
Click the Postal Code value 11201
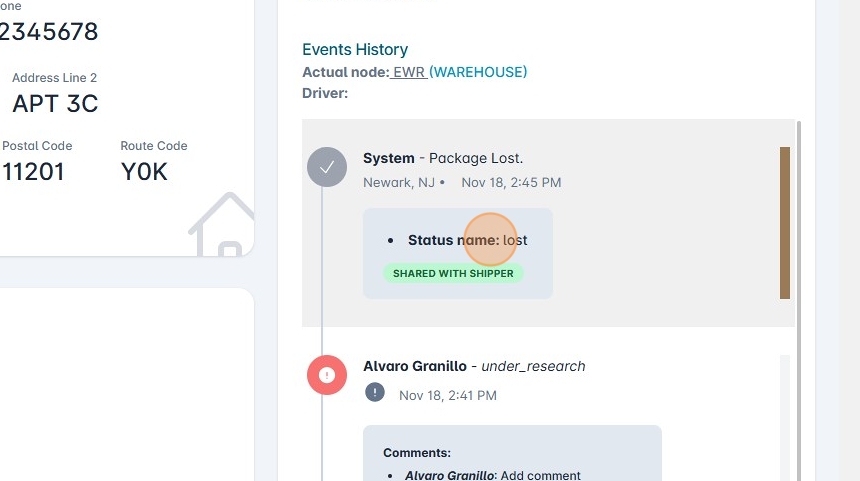click(x=33, y=171)
